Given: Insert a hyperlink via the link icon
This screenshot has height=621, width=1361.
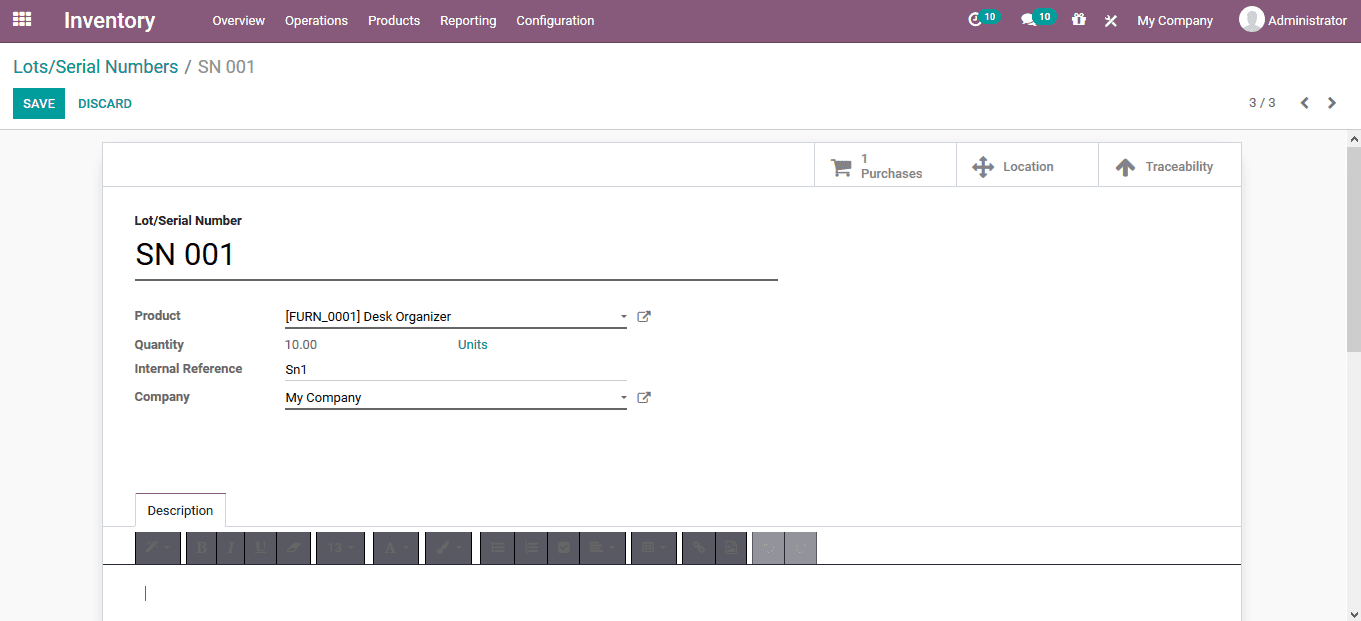Looking at the screenshot, I should (x=698, y=548).
